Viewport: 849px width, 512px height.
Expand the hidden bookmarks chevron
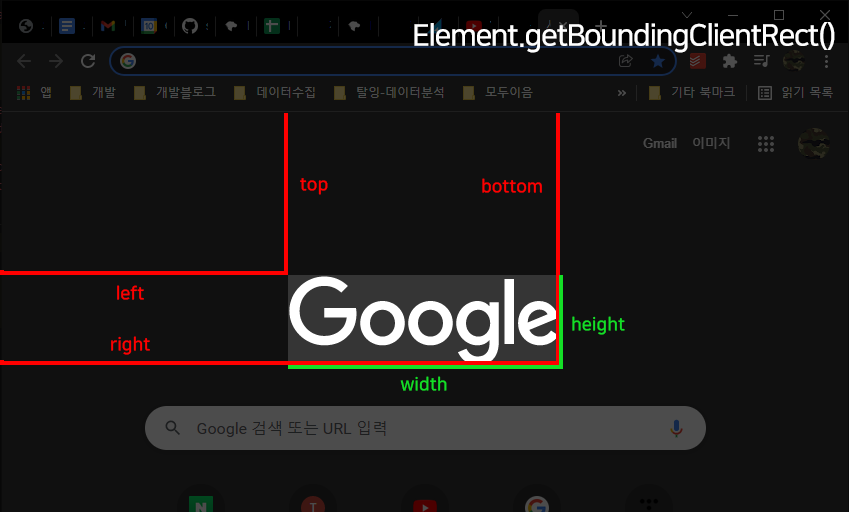[622, 93]
